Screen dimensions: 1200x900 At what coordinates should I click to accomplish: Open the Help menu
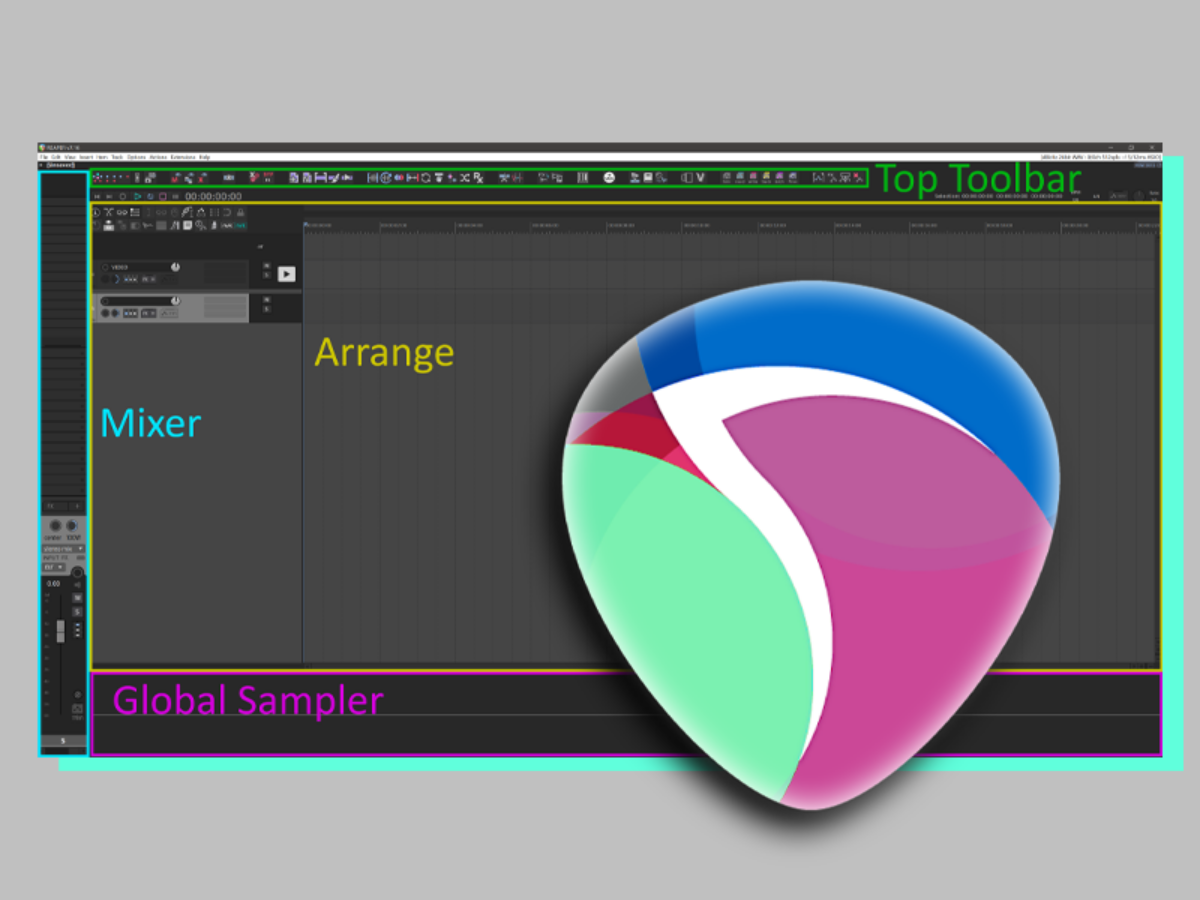point(205,157)
